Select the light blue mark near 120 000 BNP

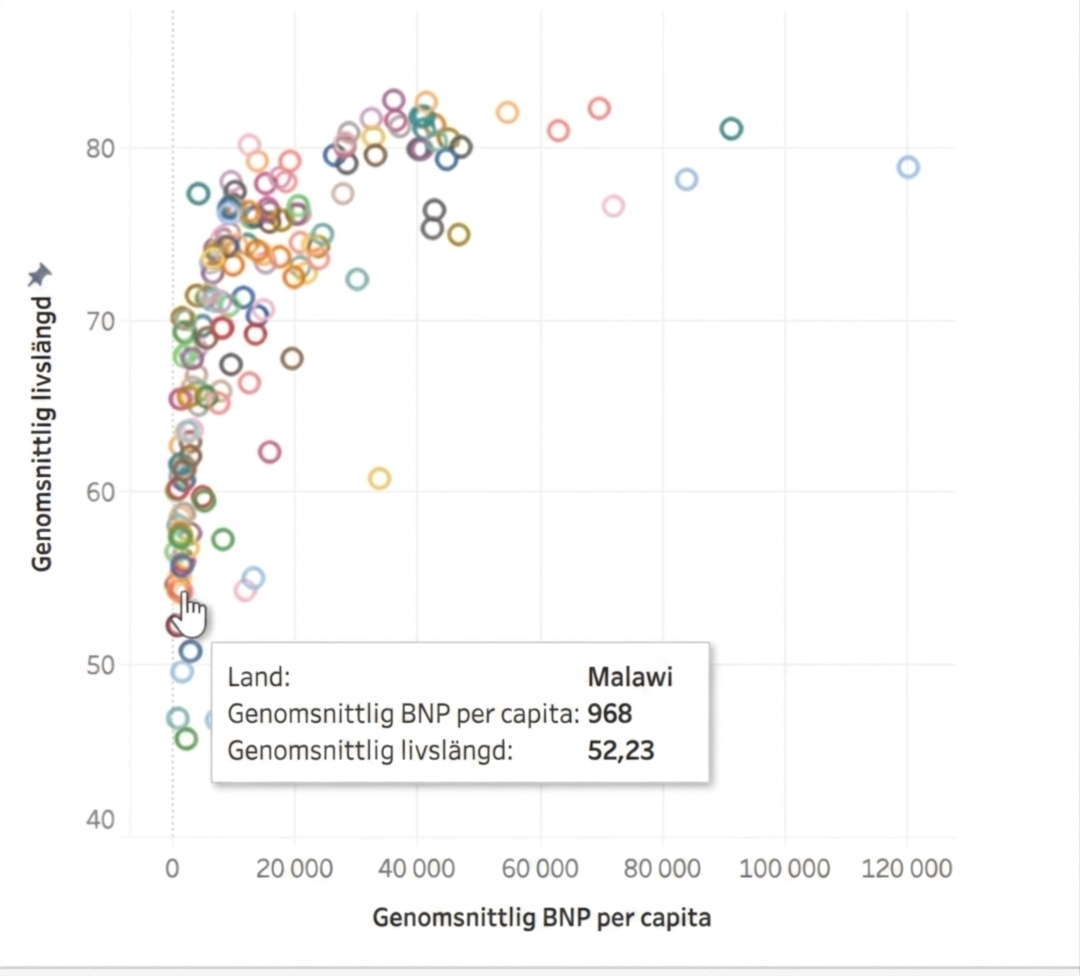click(x=908, y=167)
